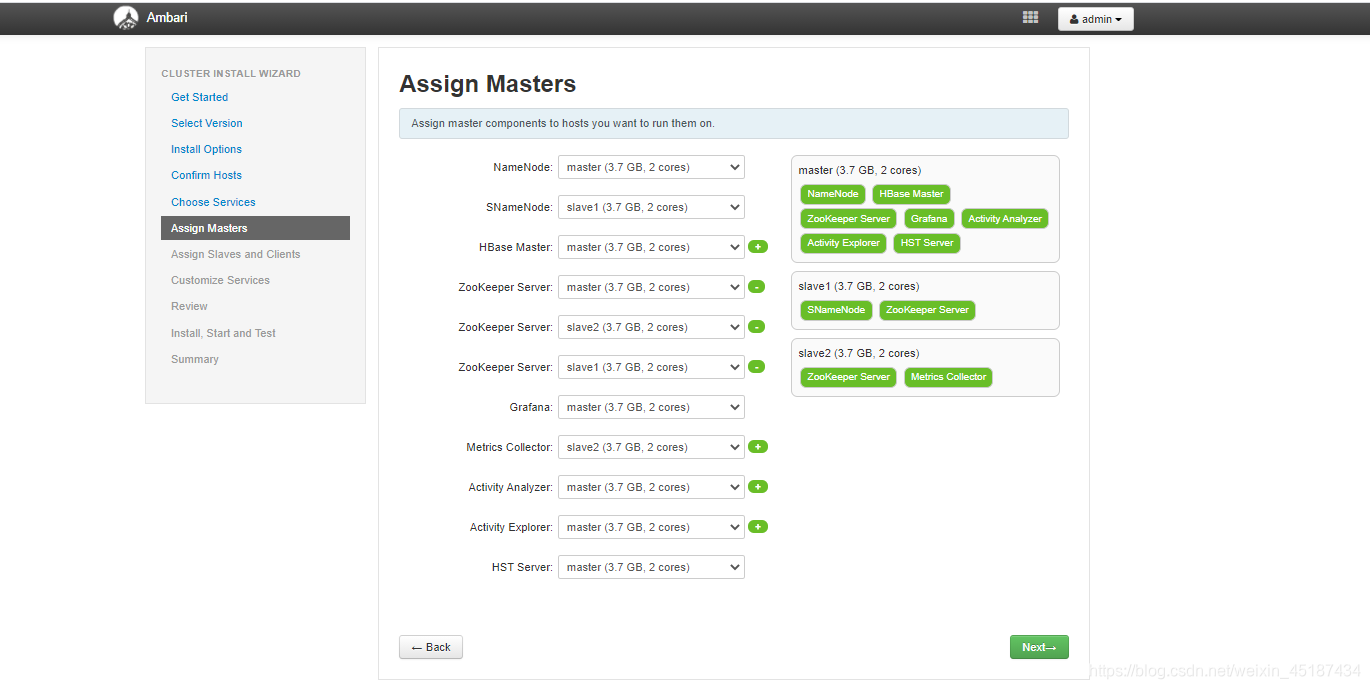1370x689 pixels.
Task: Go to Select Version wizard step
Action: (206, 123)
